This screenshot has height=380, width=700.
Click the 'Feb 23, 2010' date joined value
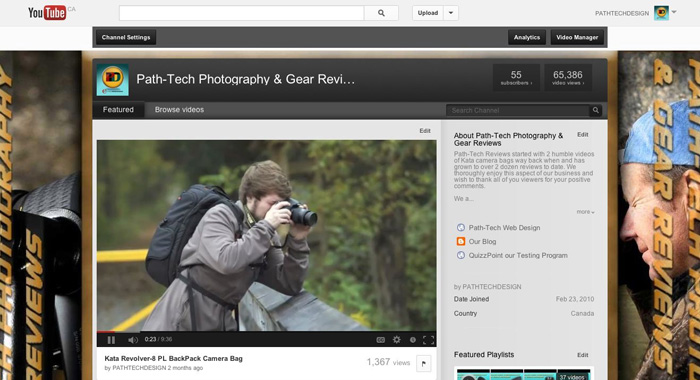[x=575, y=299]
